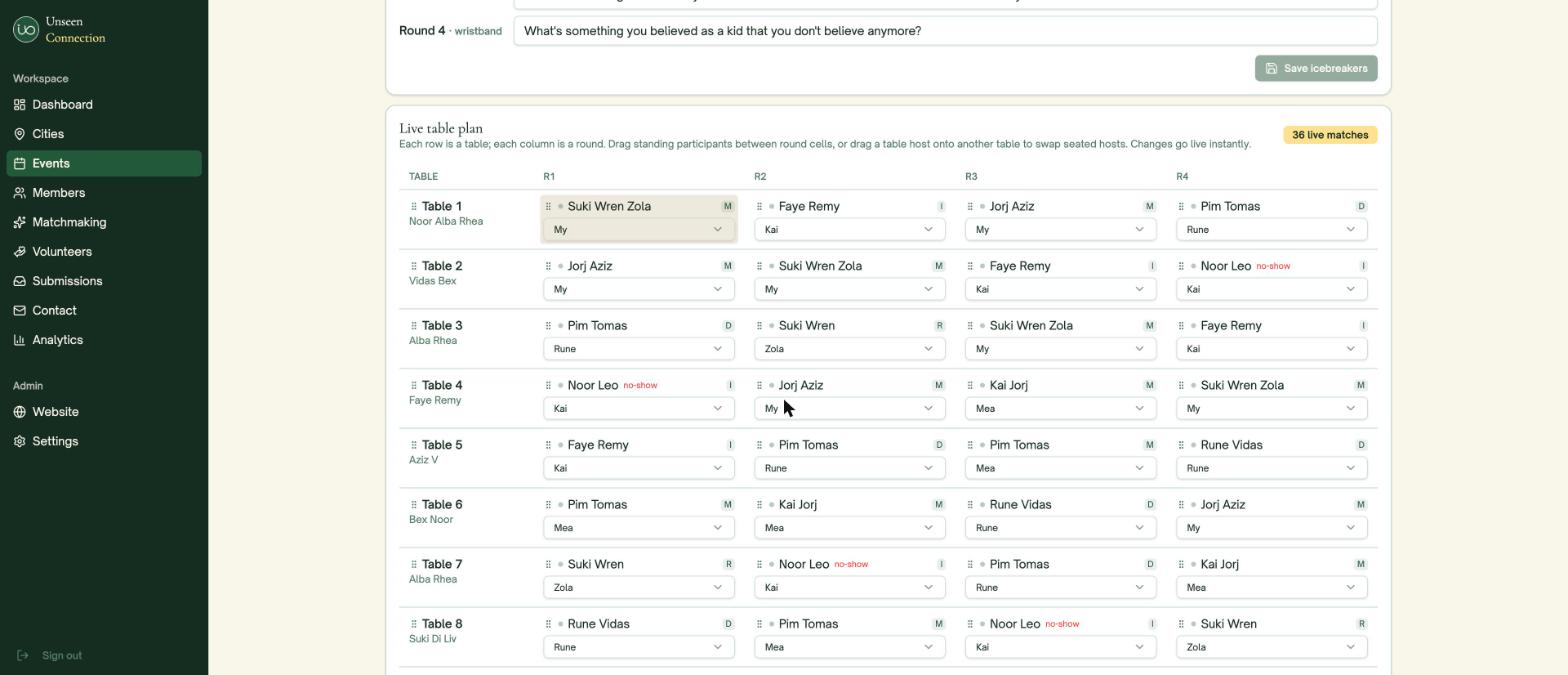Click grip handle of Table 8 R1 Rune Vidas
Image resolution: width=1568 pixels, height=675 pixels.
point(548,624)
